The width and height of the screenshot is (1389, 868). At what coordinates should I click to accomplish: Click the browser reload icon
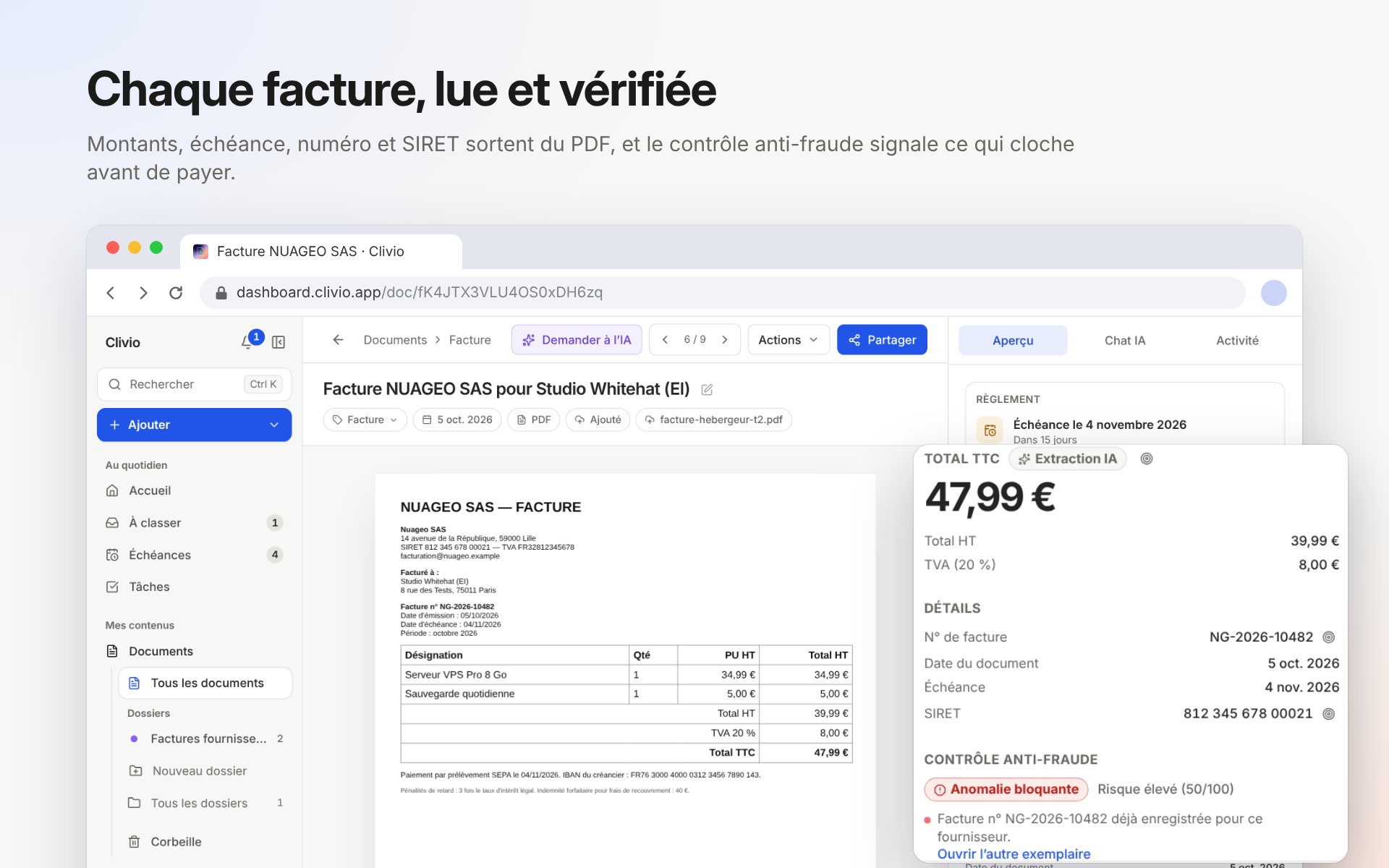176,293
